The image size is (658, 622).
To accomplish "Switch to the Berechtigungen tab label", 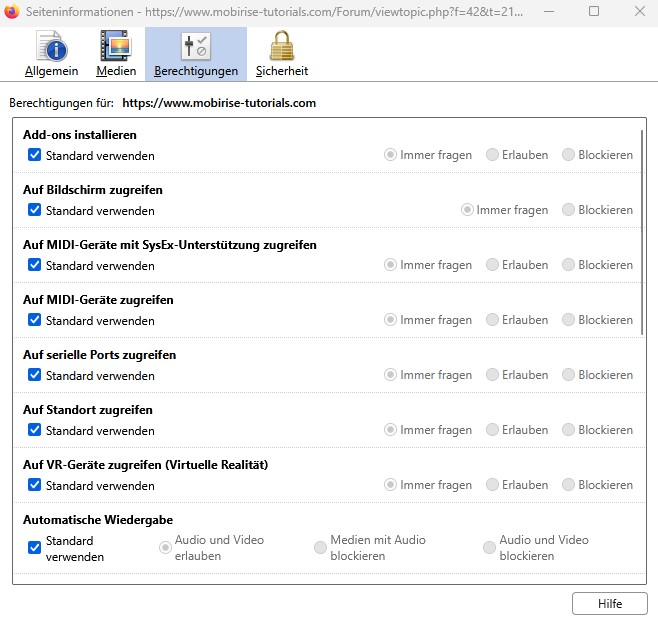I will pos(196,71).
